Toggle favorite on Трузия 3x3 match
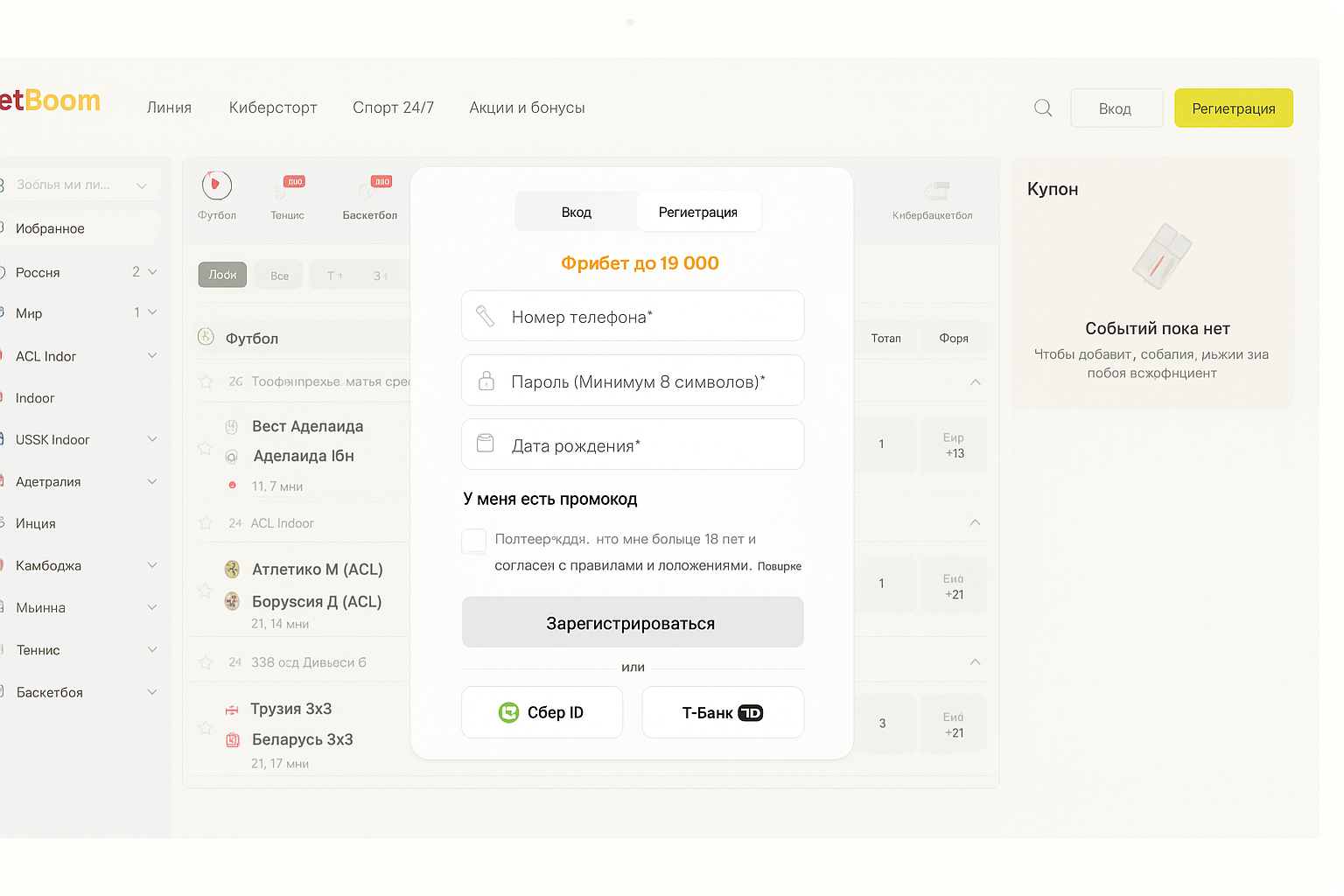The width and height of the screenshot is (1344, 896). 206,728
